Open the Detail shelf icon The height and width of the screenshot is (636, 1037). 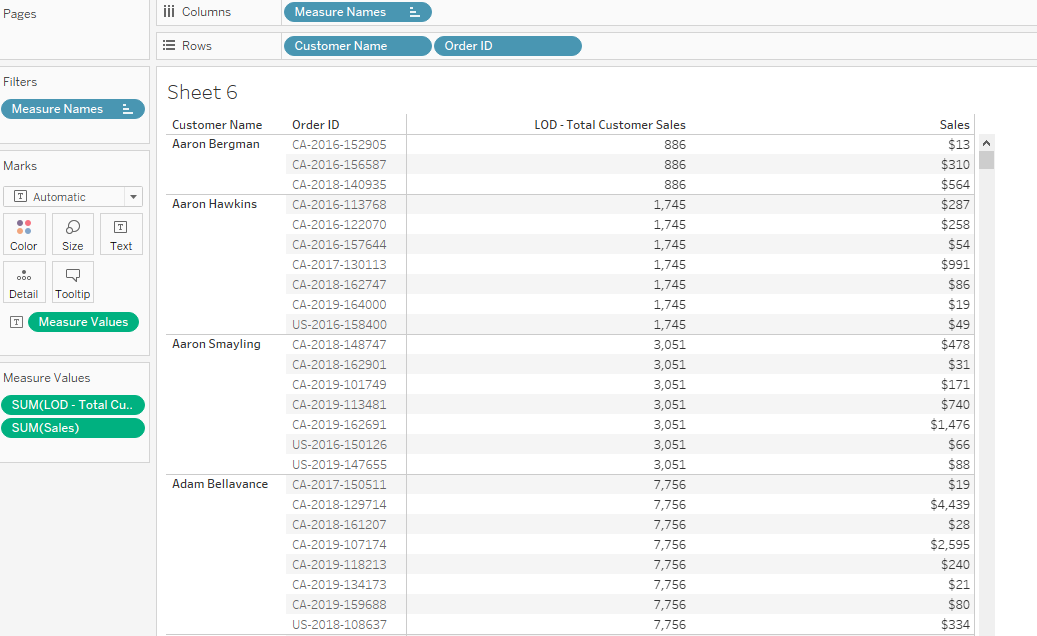point(23,282)
